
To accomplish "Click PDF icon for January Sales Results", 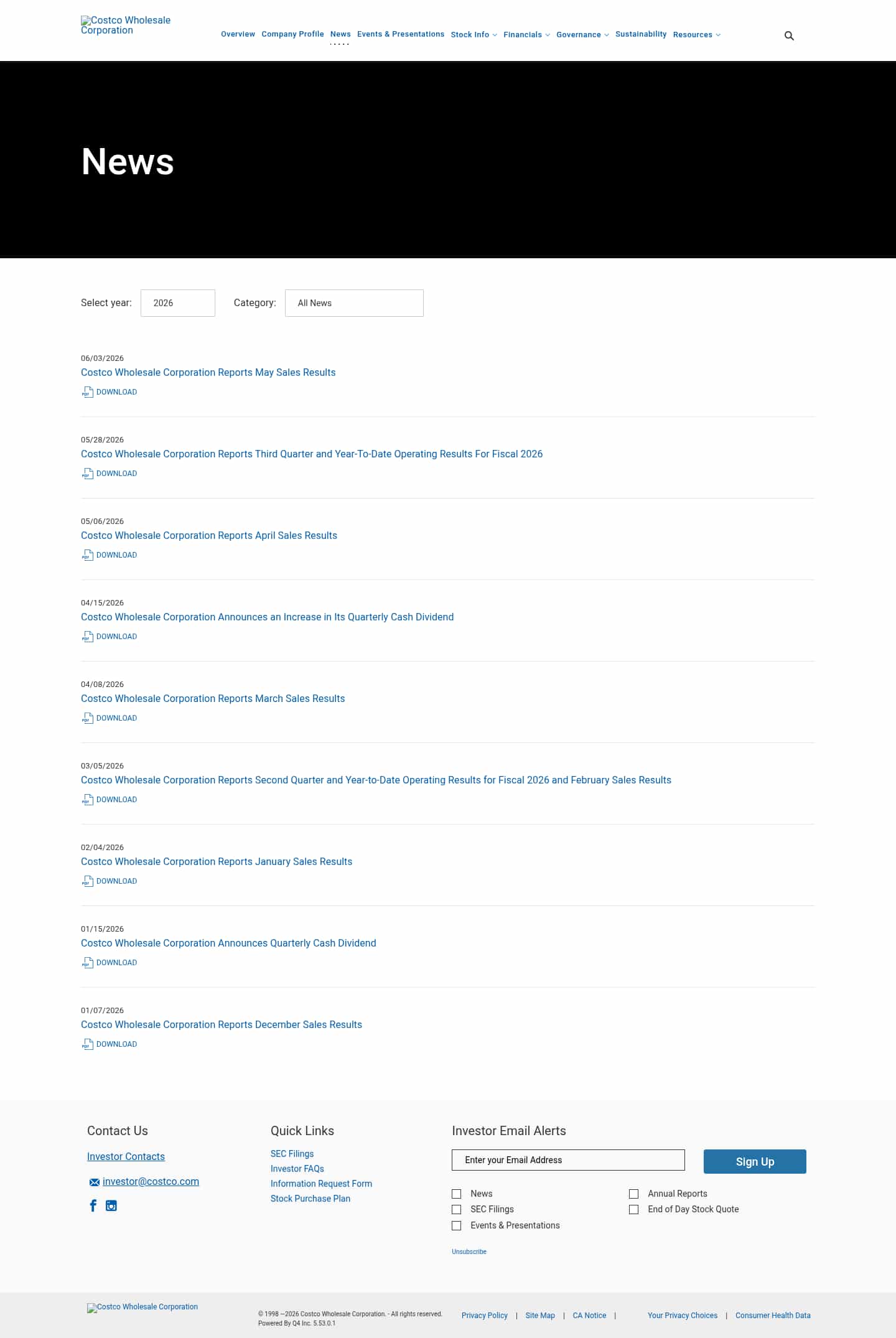I will click(x=88, y=881).
